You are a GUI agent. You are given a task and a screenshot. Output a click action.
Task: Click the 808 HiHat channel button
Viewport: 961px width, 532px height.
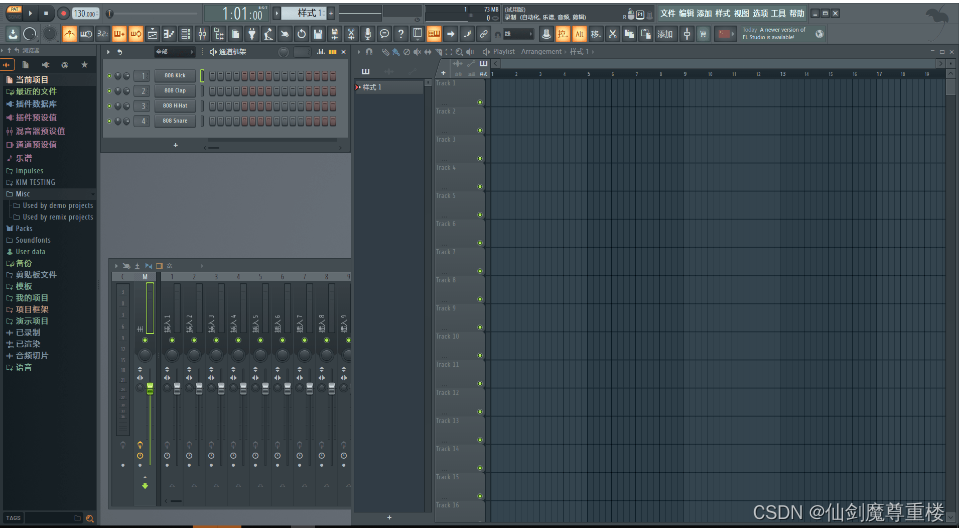pyautogui.click(x=175, y=106)
